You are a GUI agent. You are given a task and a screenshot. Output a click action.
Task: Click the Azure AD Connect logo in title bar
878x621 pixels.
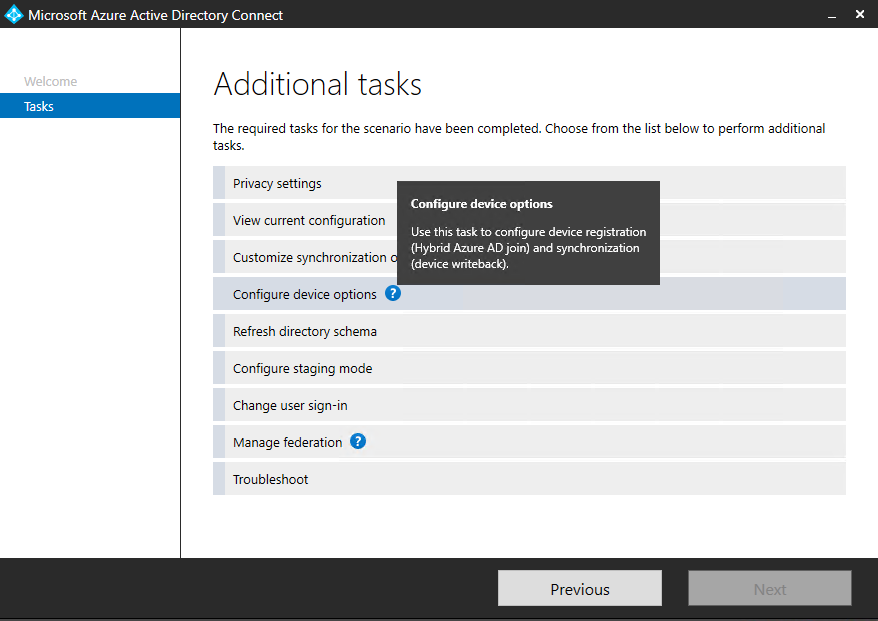pyautogui.click(x=13, y=15)
